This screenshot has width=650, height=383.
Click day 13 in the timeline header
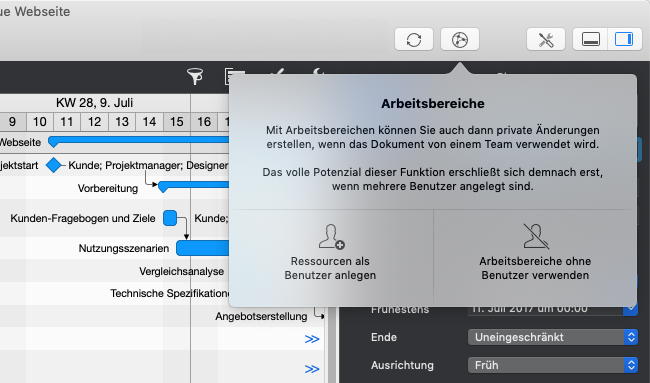[122, 121]
